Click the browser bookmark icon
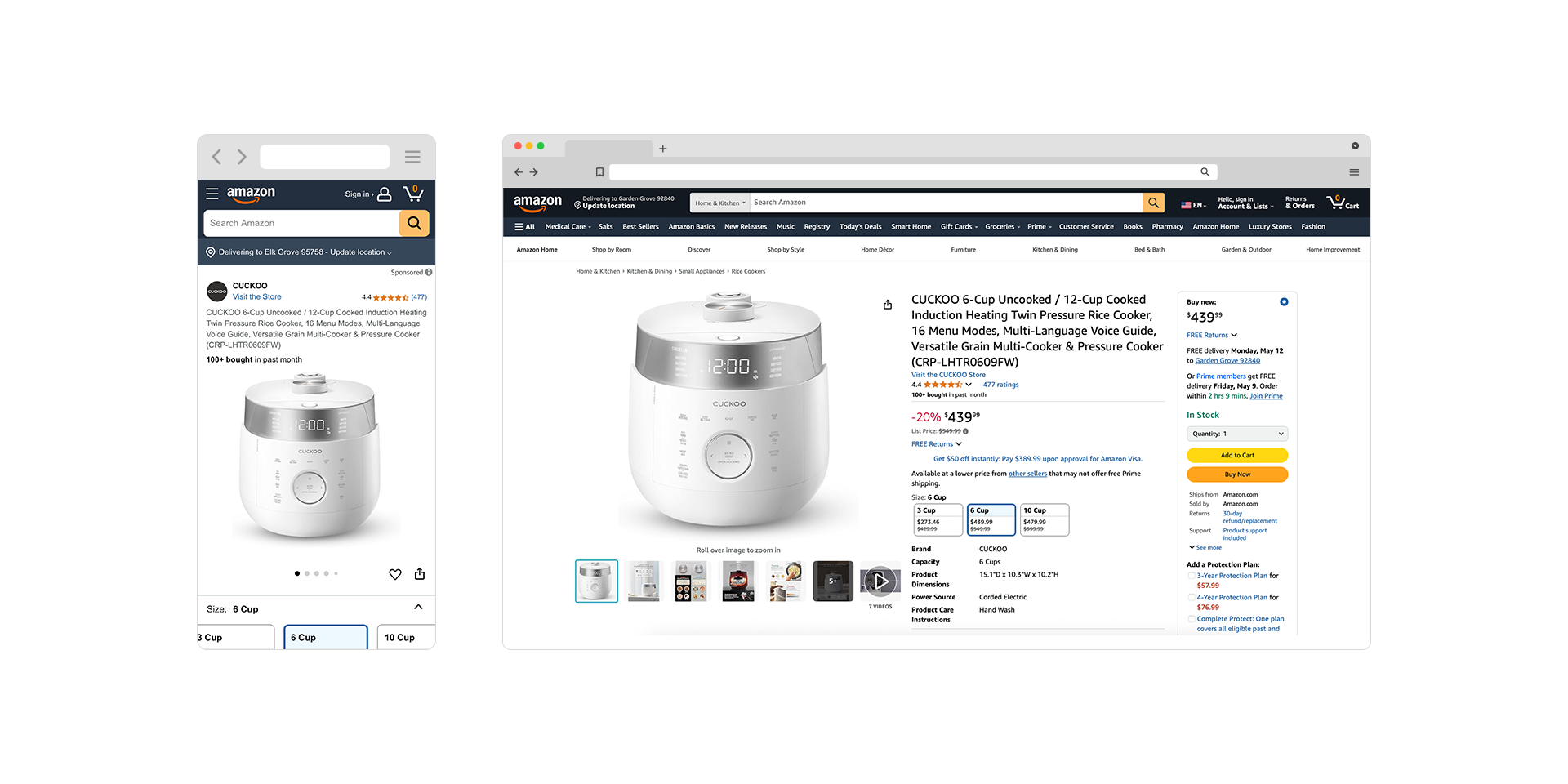Viewport: 1568px width, 784px height. point(599,172)
